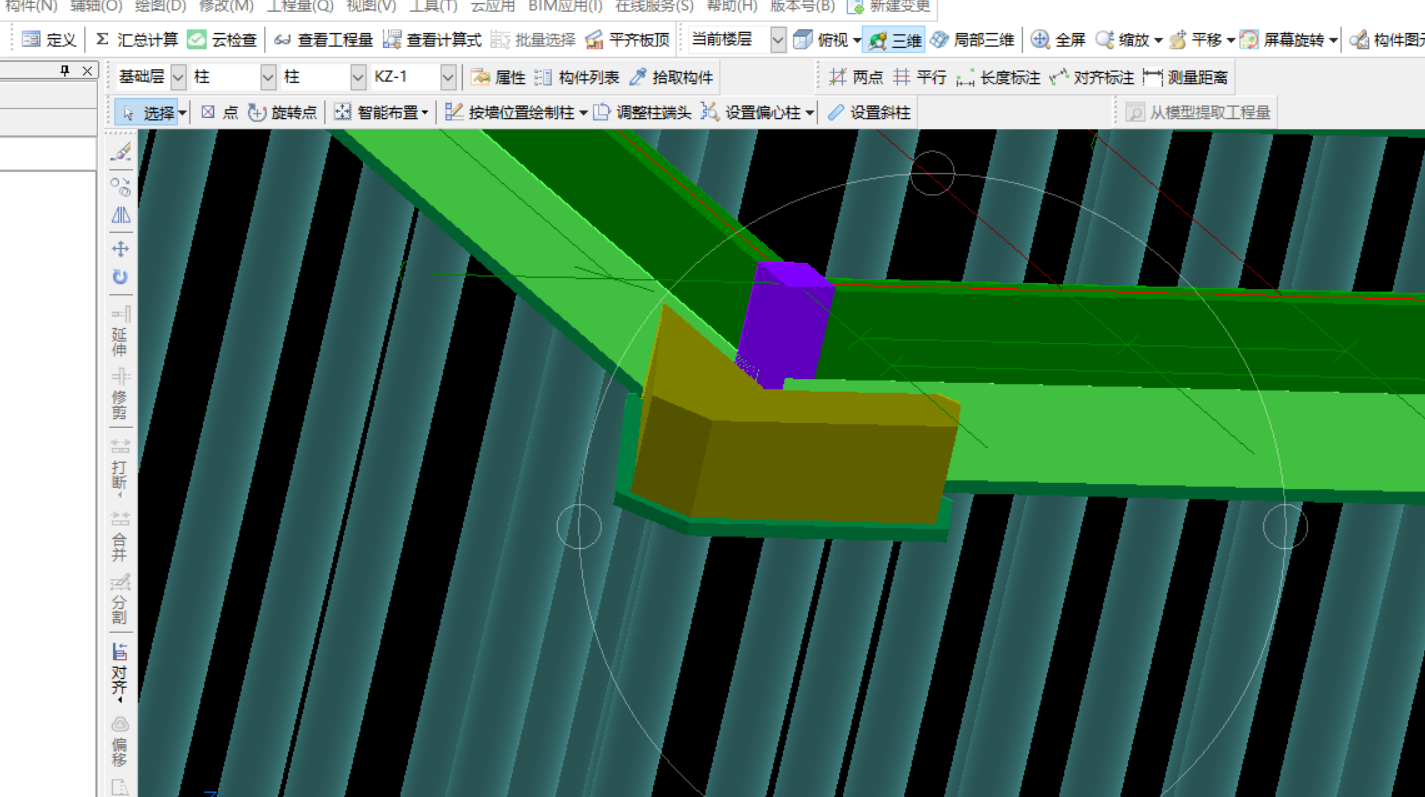Toggle the 三维 3D view button
Screen dimensions: 1425x797
(x=894, y=40)
